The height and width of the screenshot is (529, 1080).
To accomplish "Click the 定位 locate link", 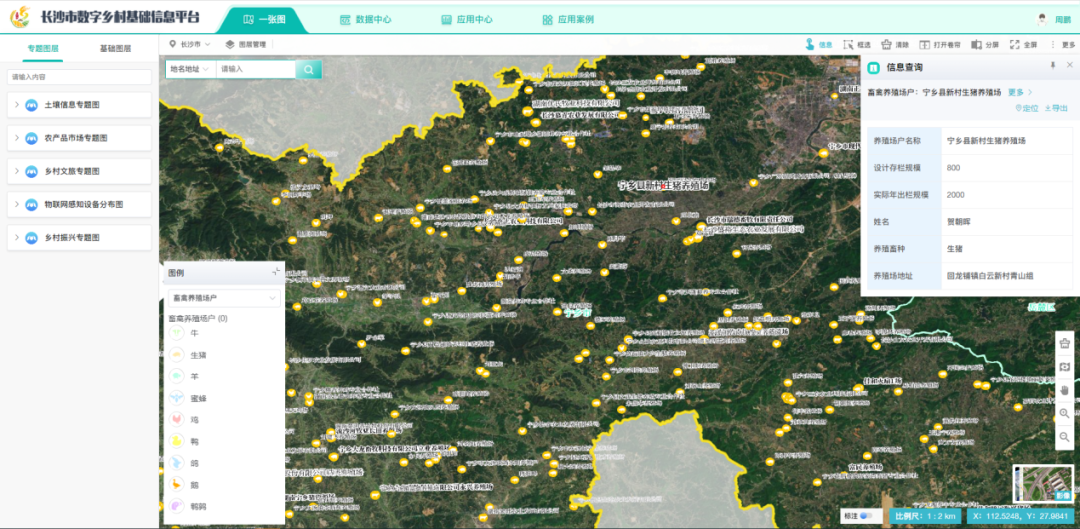I will point(1025,108).
